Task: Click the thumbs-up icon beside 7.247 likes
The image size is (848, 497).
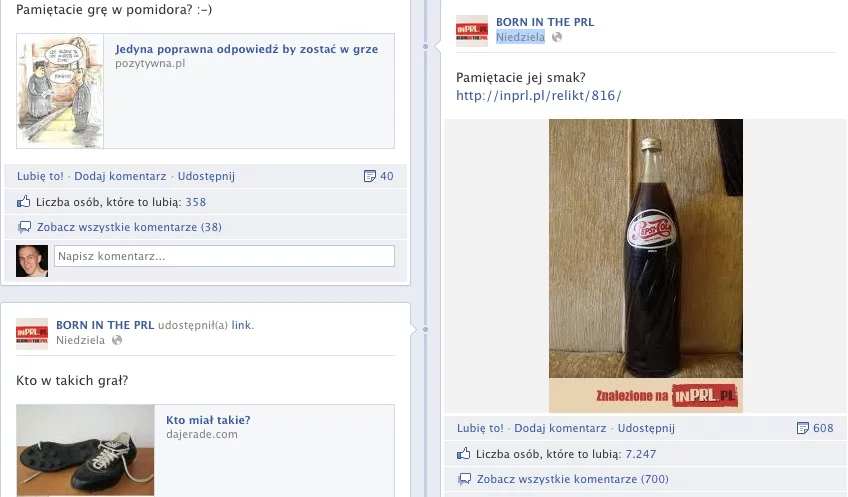Action: 463,454
